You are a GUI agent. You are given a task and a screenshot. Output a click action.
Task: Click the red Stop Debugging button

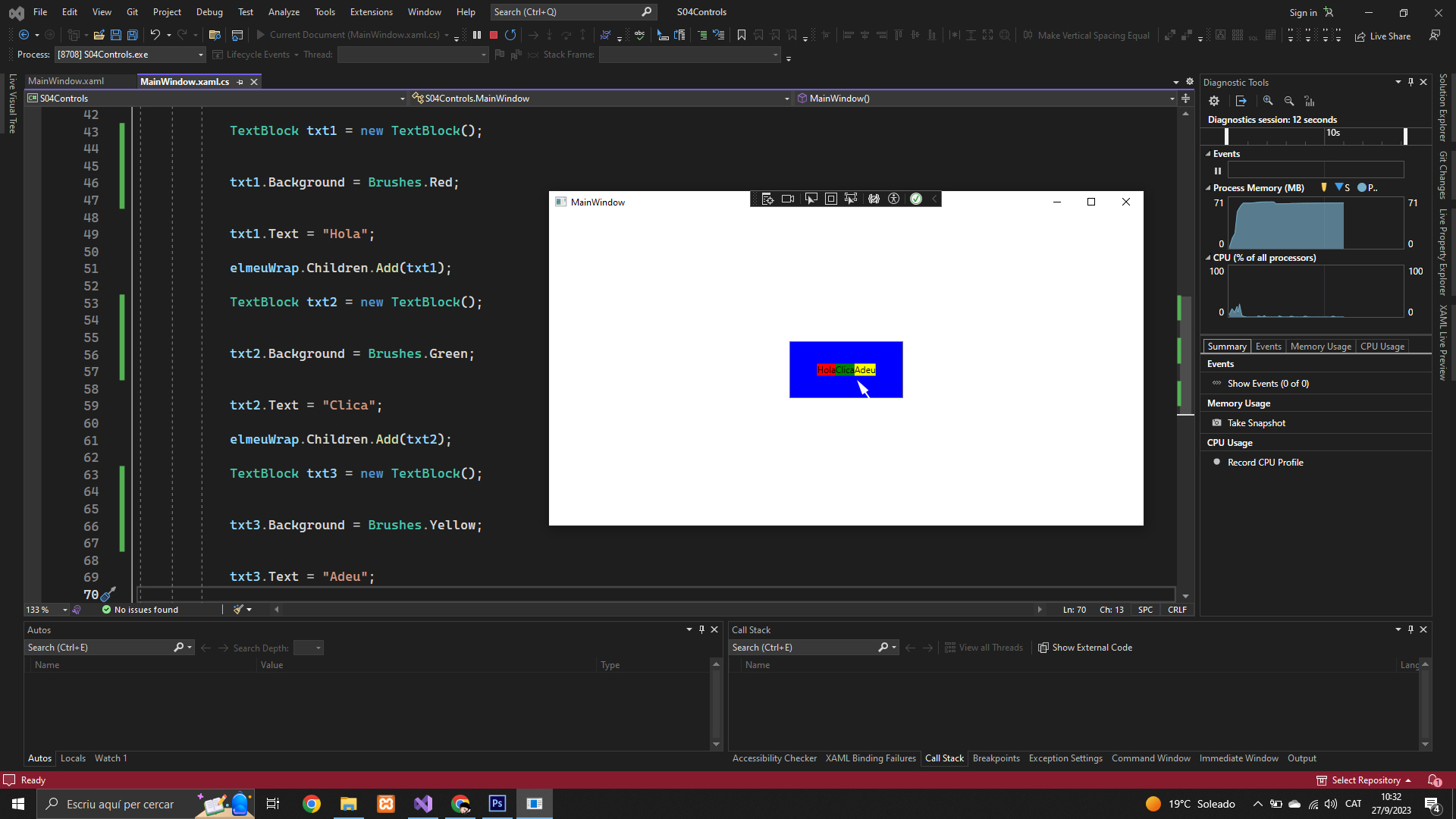[x=494, y=35]
